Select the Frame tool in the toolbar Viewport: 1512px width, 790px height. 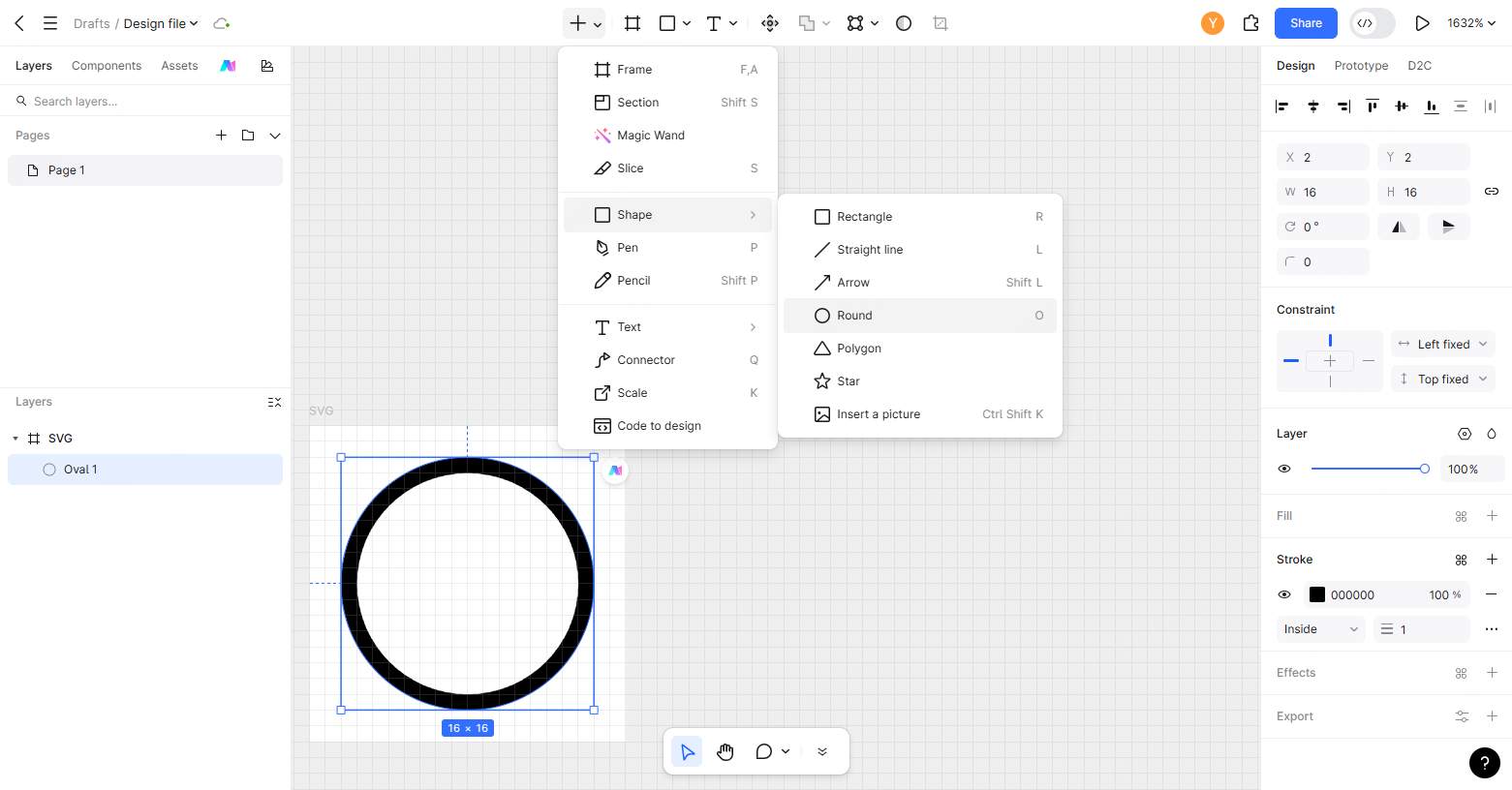coord(633,23)
